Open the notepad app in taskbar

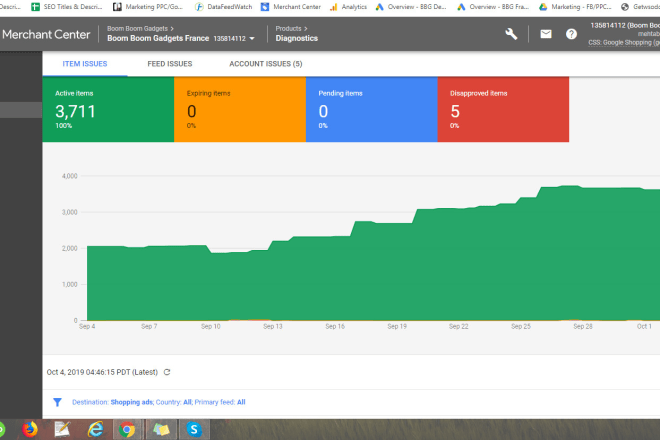point(62,429)
